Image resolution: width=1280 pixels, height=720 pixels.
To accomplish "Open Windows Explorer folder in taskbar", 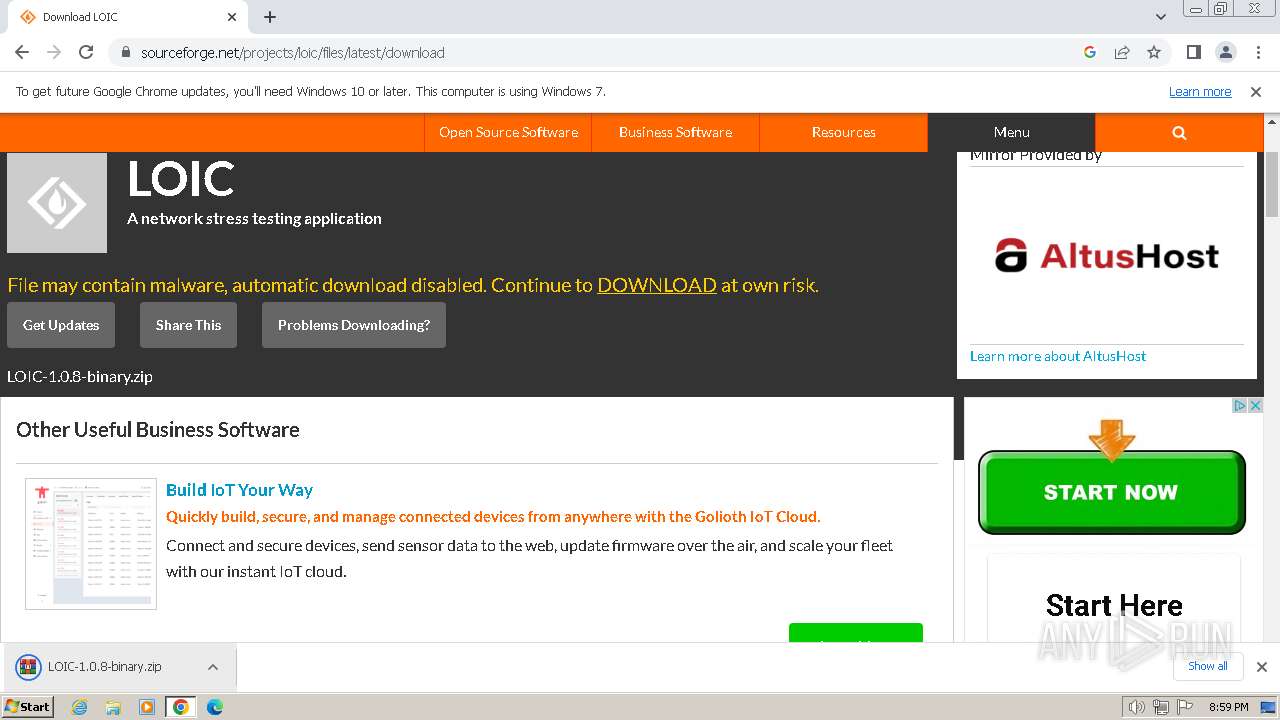I will (113, 707).
